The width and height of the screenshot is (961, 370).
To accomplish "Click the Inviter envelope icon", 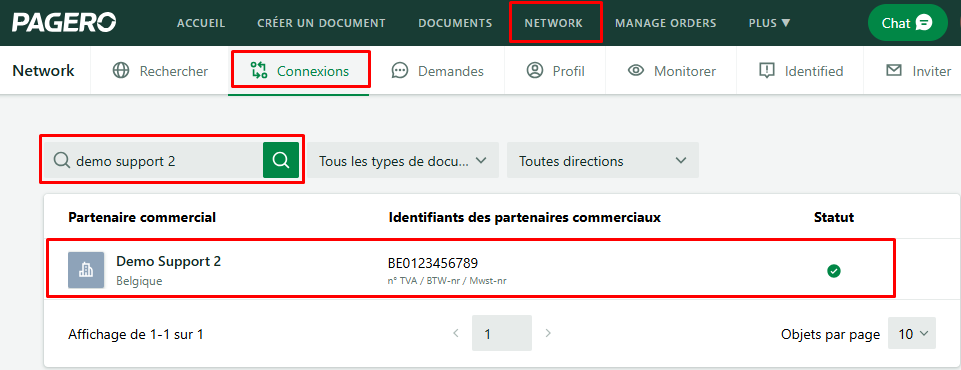I will click(x=894, y=70).
